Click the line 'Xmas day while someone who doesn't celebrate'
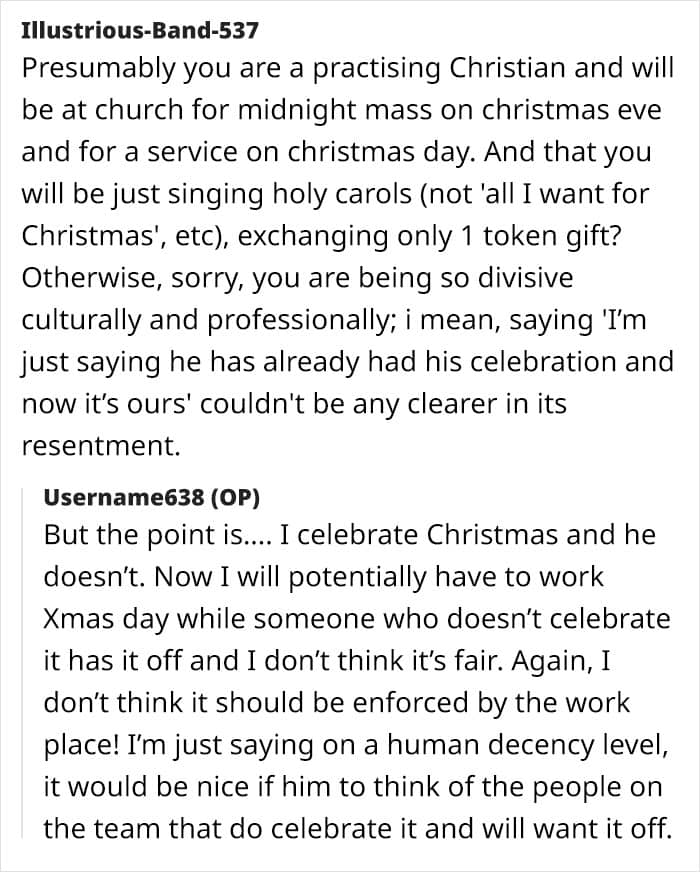 point(357,619)
